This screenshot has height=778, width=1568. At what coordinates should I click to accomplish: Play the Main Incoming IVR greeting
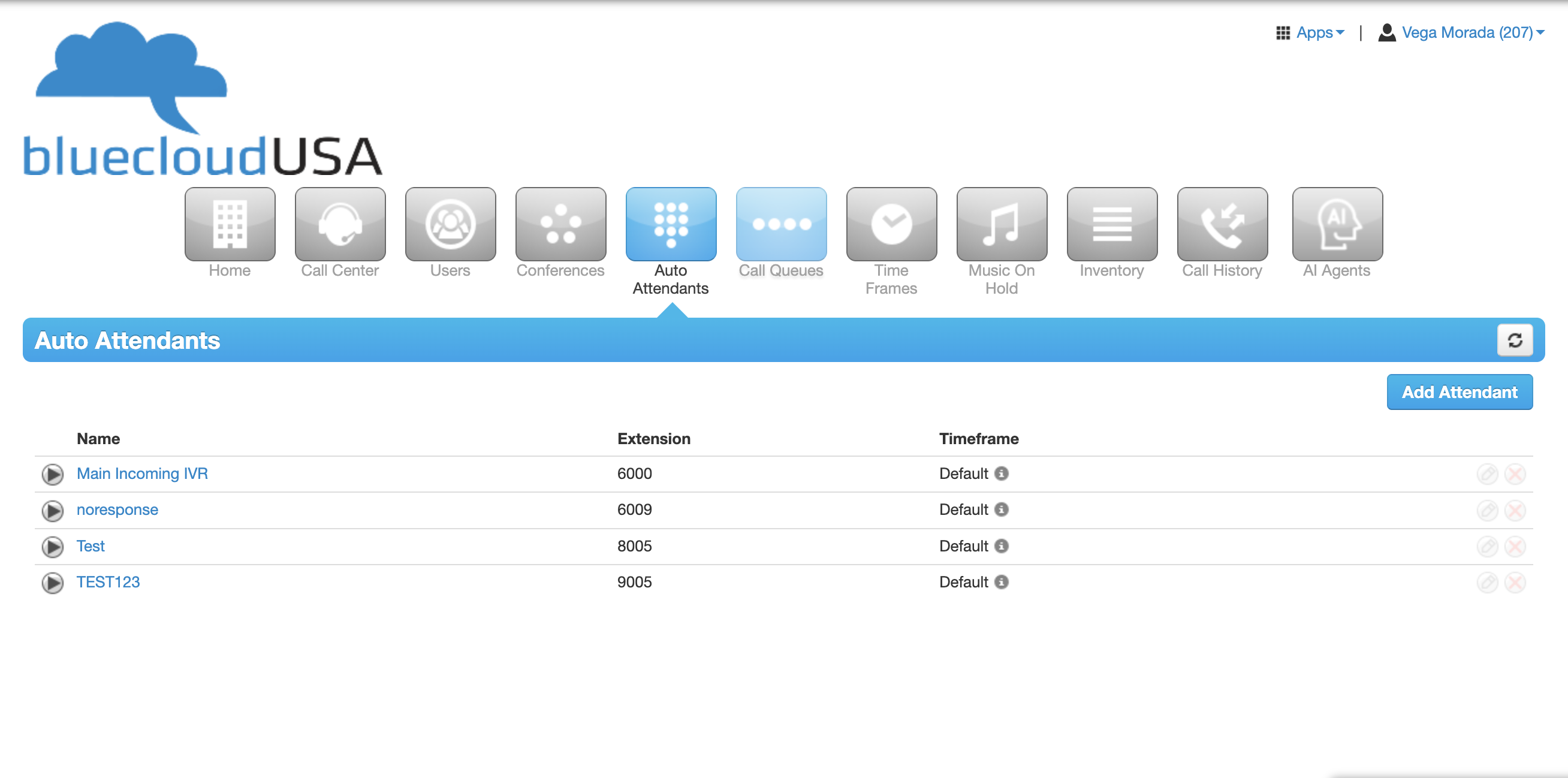coord(52,474)
